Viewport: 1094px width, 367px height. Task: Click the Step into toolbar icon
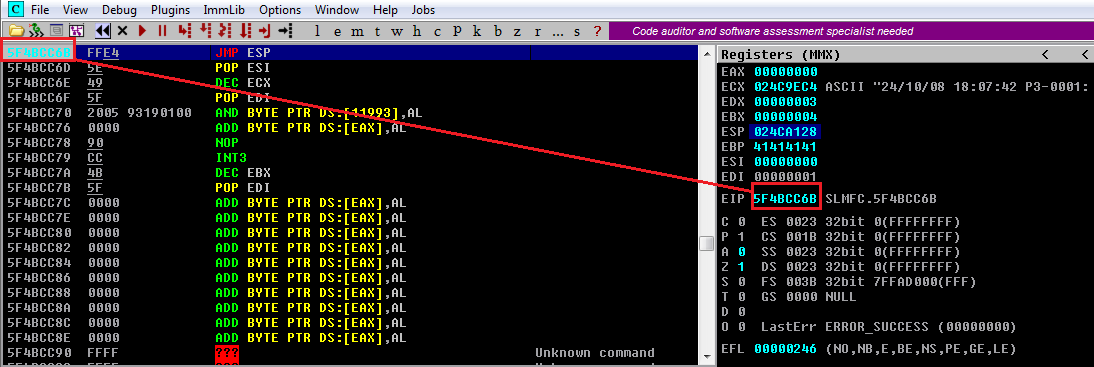tap(184, 31)
